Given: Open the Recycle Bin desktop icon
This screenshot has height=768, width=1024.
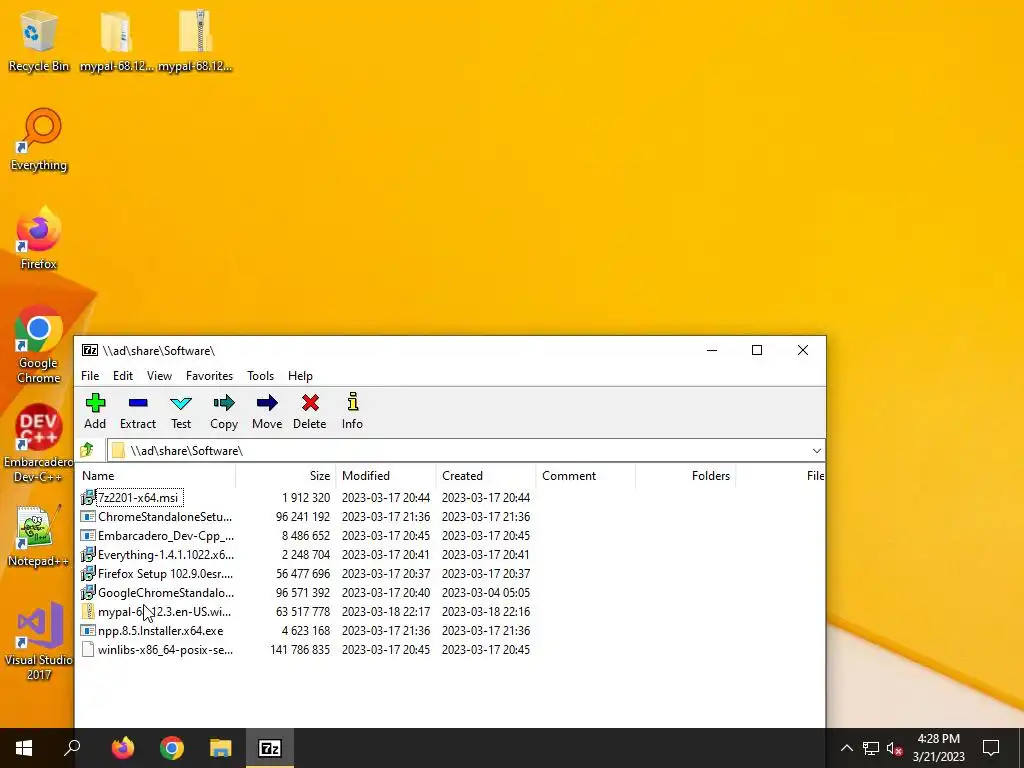Looking at the screenshot, I should [39, 40].
